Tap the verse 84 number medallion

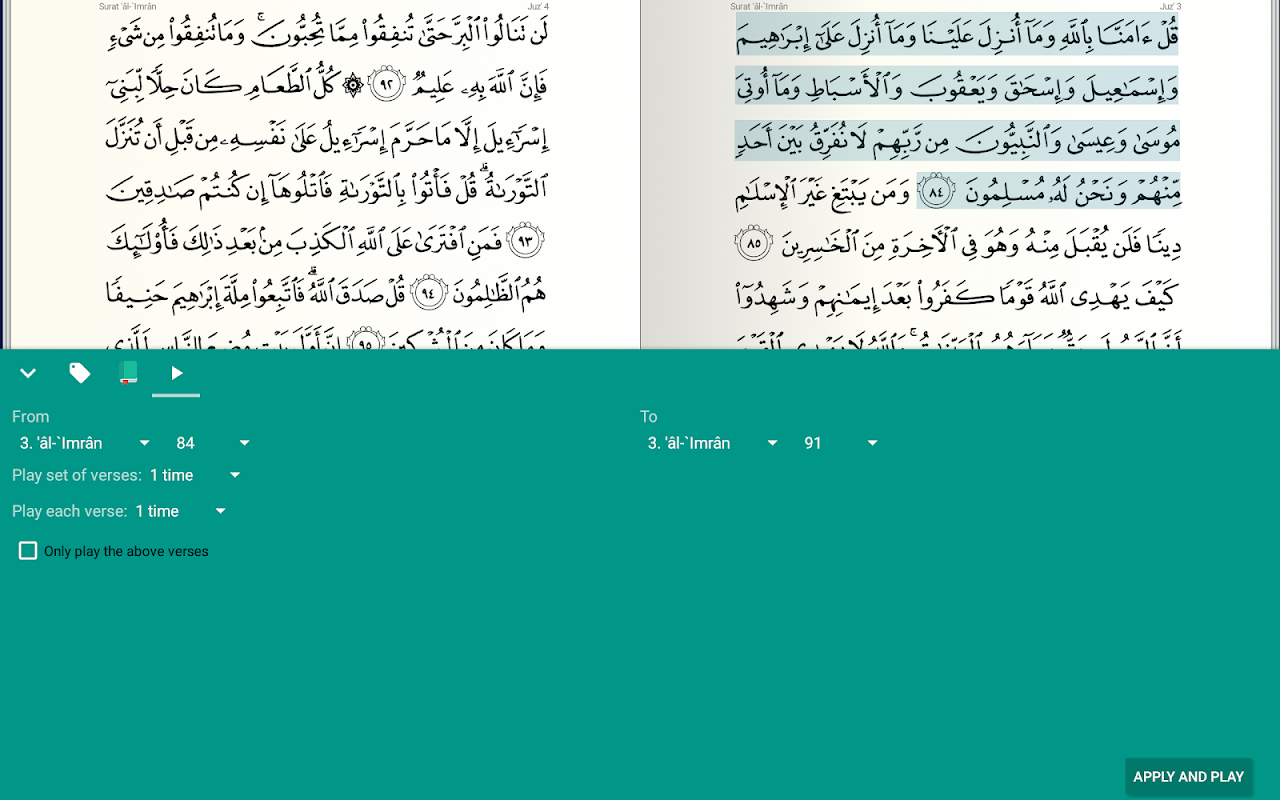point(936,191)
